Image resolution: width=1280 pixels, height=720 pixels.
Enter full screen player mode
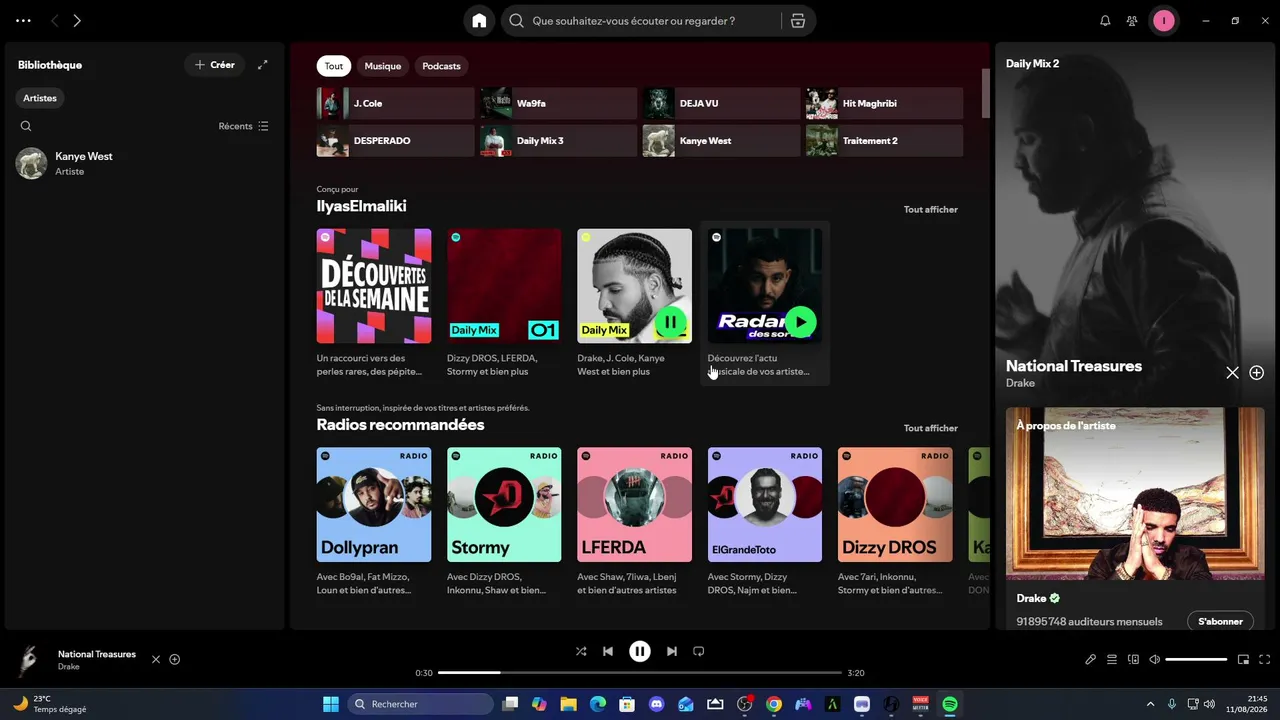pos(1265,660)
